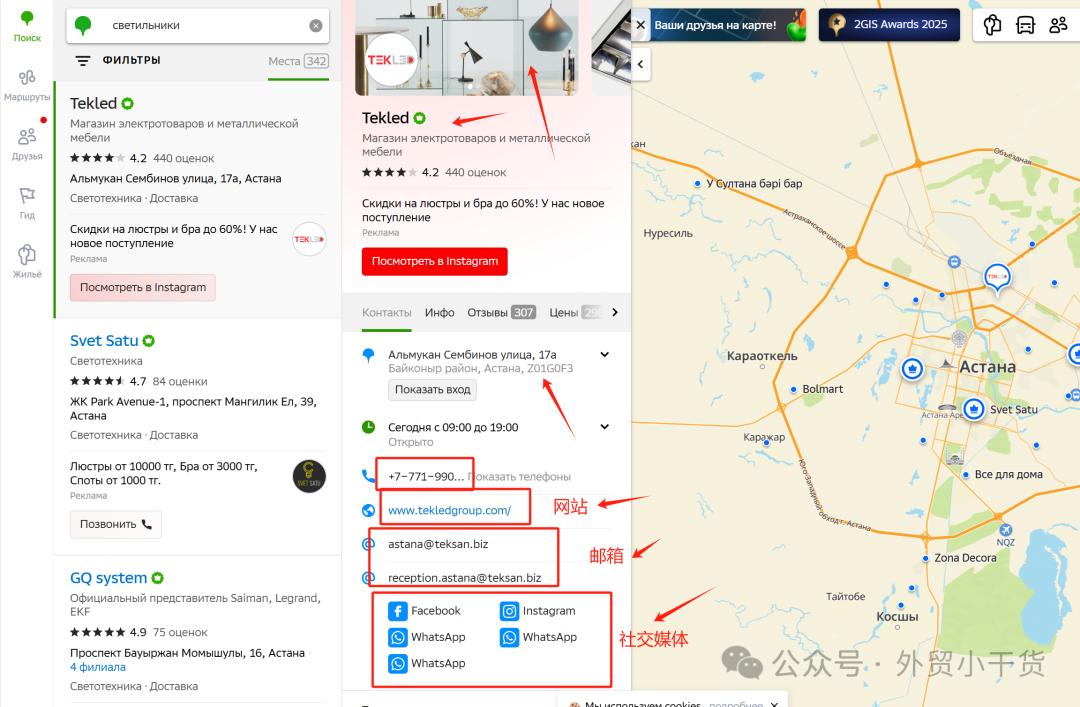This screenshot has width=1080, height=707.
Task: Collapse the side panel with left chevron
Action: (x=641, y=64)
